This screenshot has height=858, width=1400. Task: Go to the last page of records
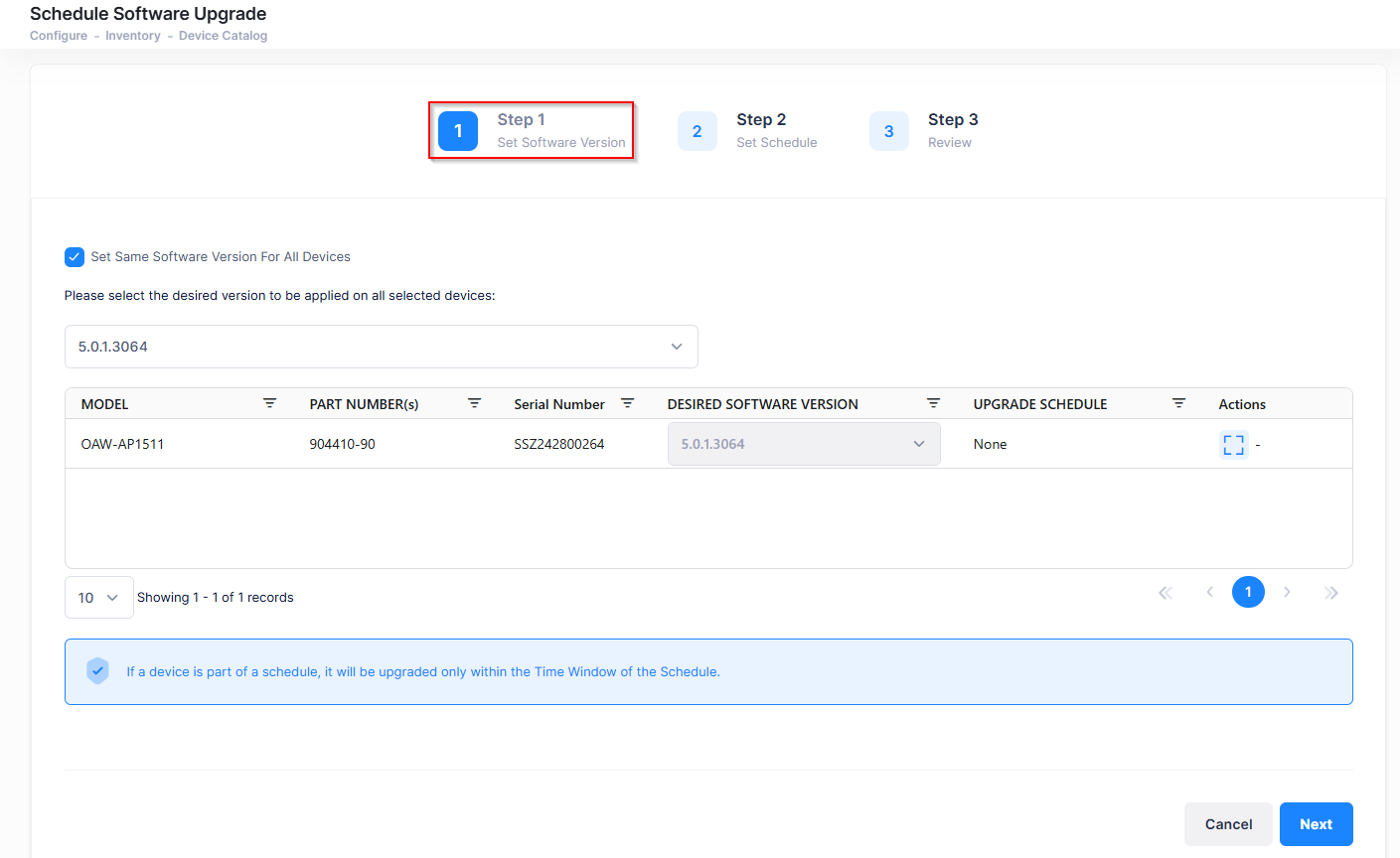click(x=1331, y=593)
